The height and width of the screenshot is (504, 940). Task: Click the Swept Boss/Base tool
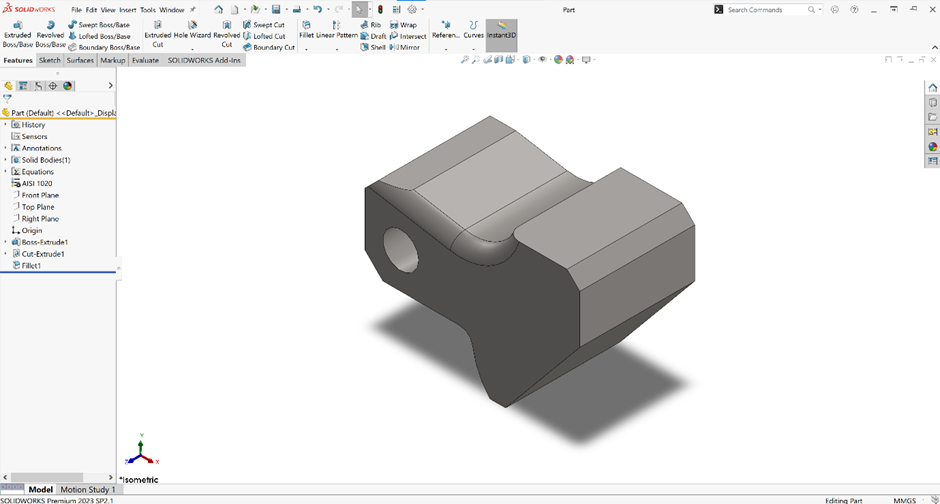(98, 24)
